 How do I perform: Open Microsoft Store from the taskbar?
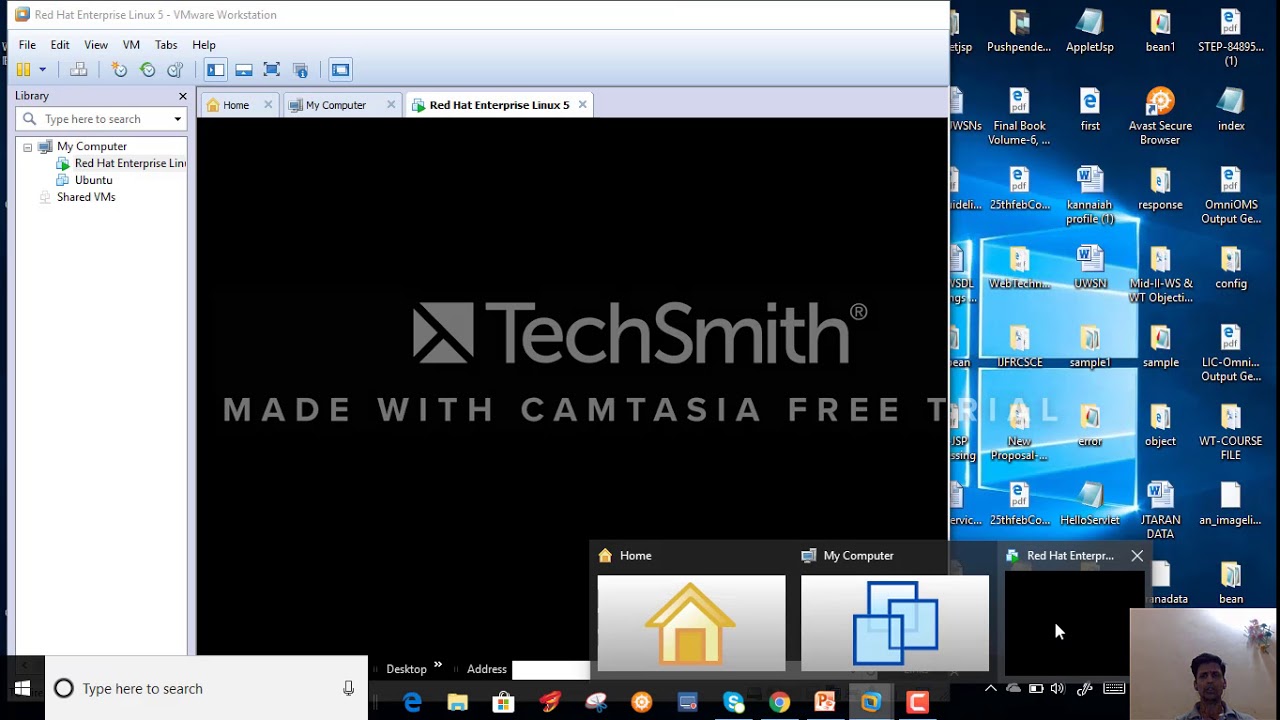504,703
